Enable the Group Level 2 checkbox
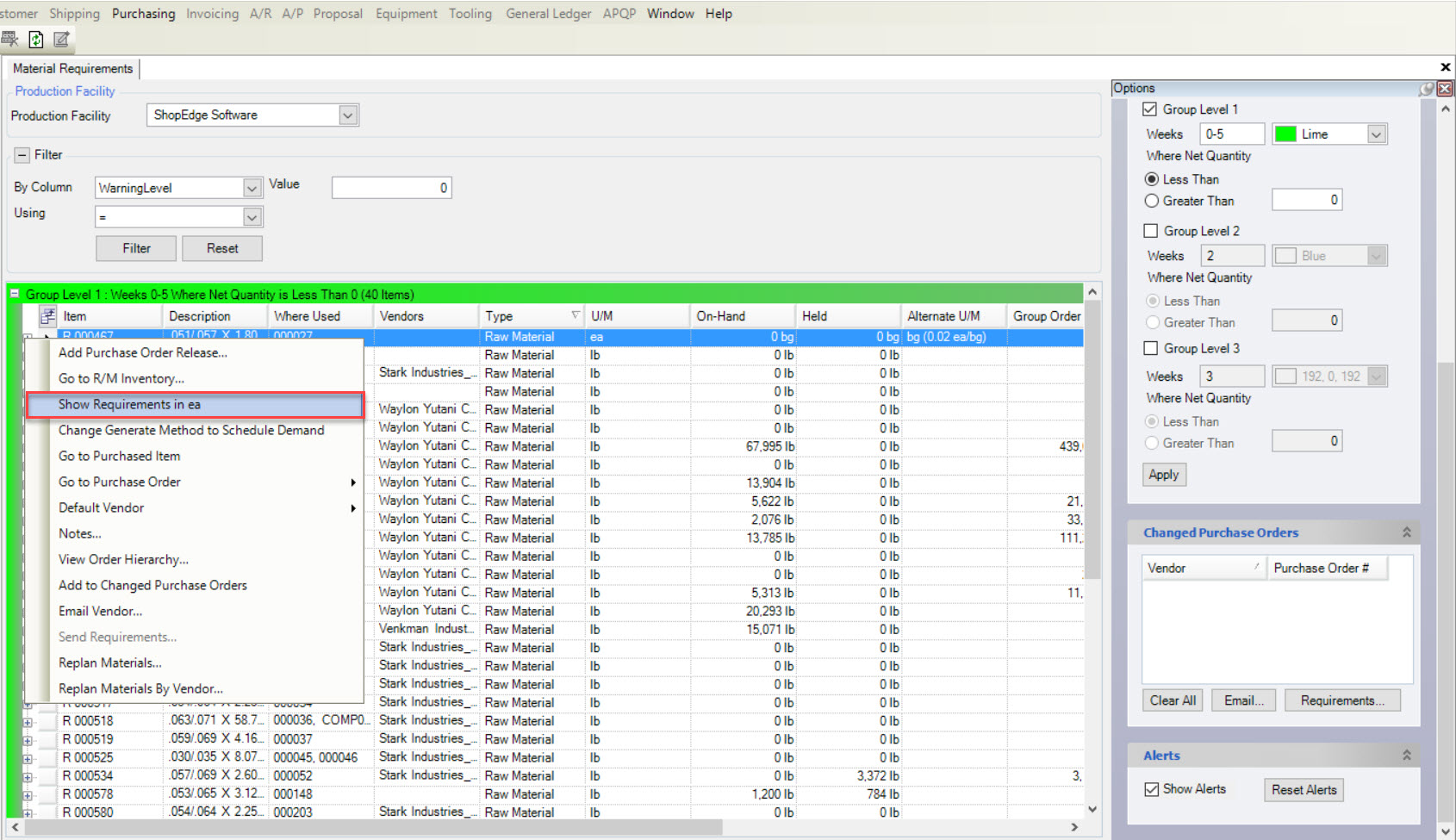 tap(1150, 231)
